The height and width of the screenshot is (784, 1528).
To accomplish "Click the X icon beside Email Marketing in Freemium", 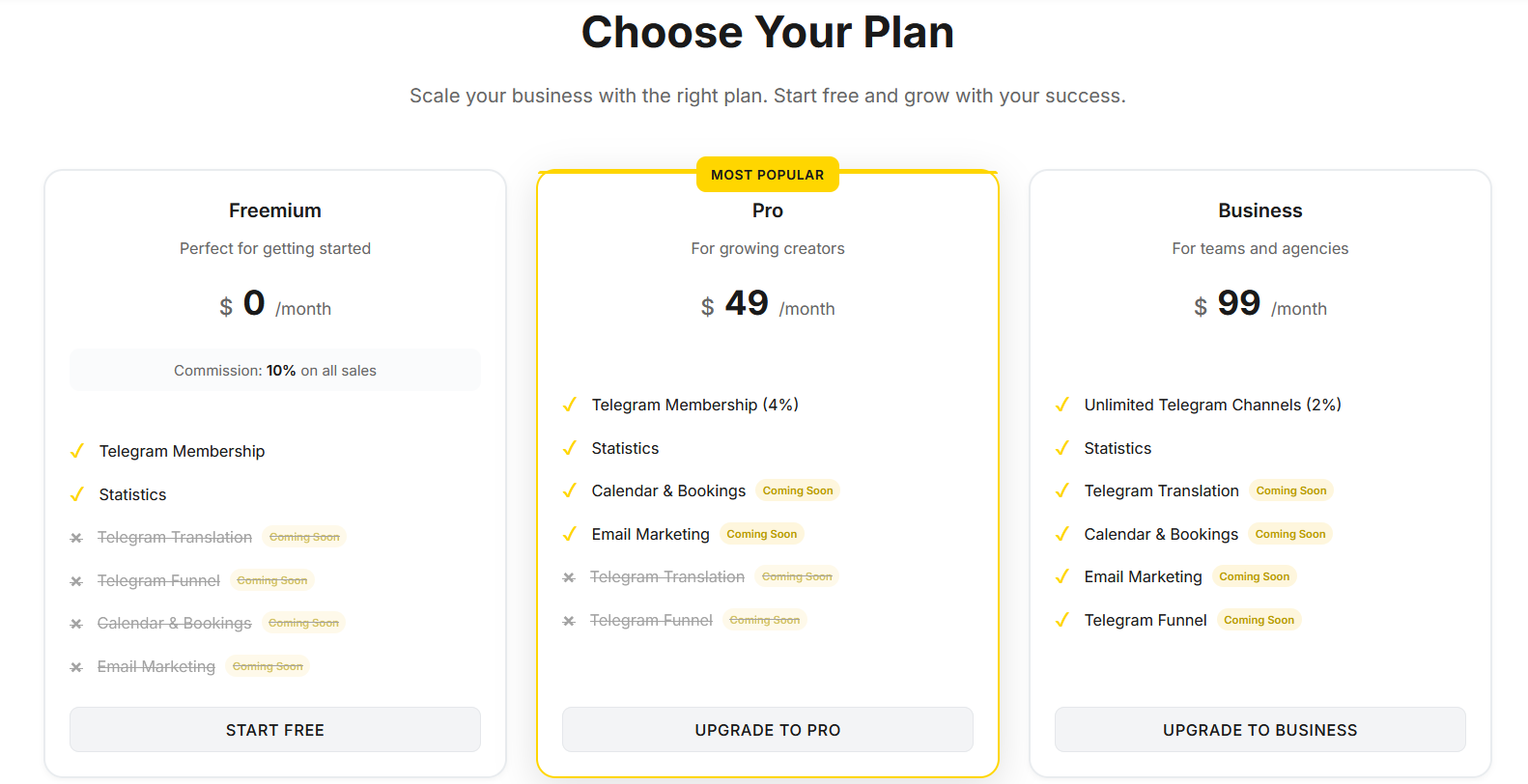I will pos(77,665).
